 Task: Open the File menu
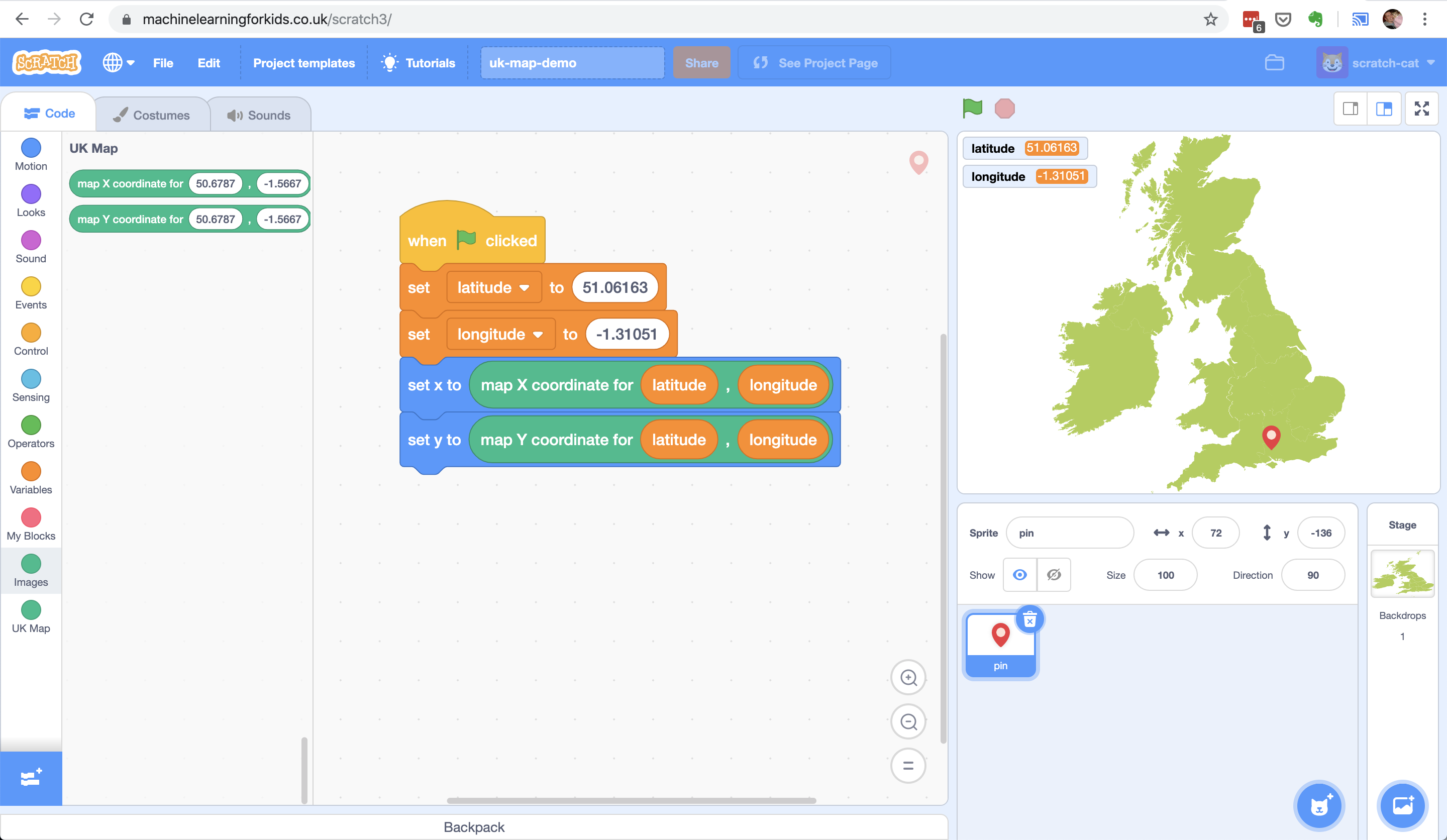click(163, 63)
